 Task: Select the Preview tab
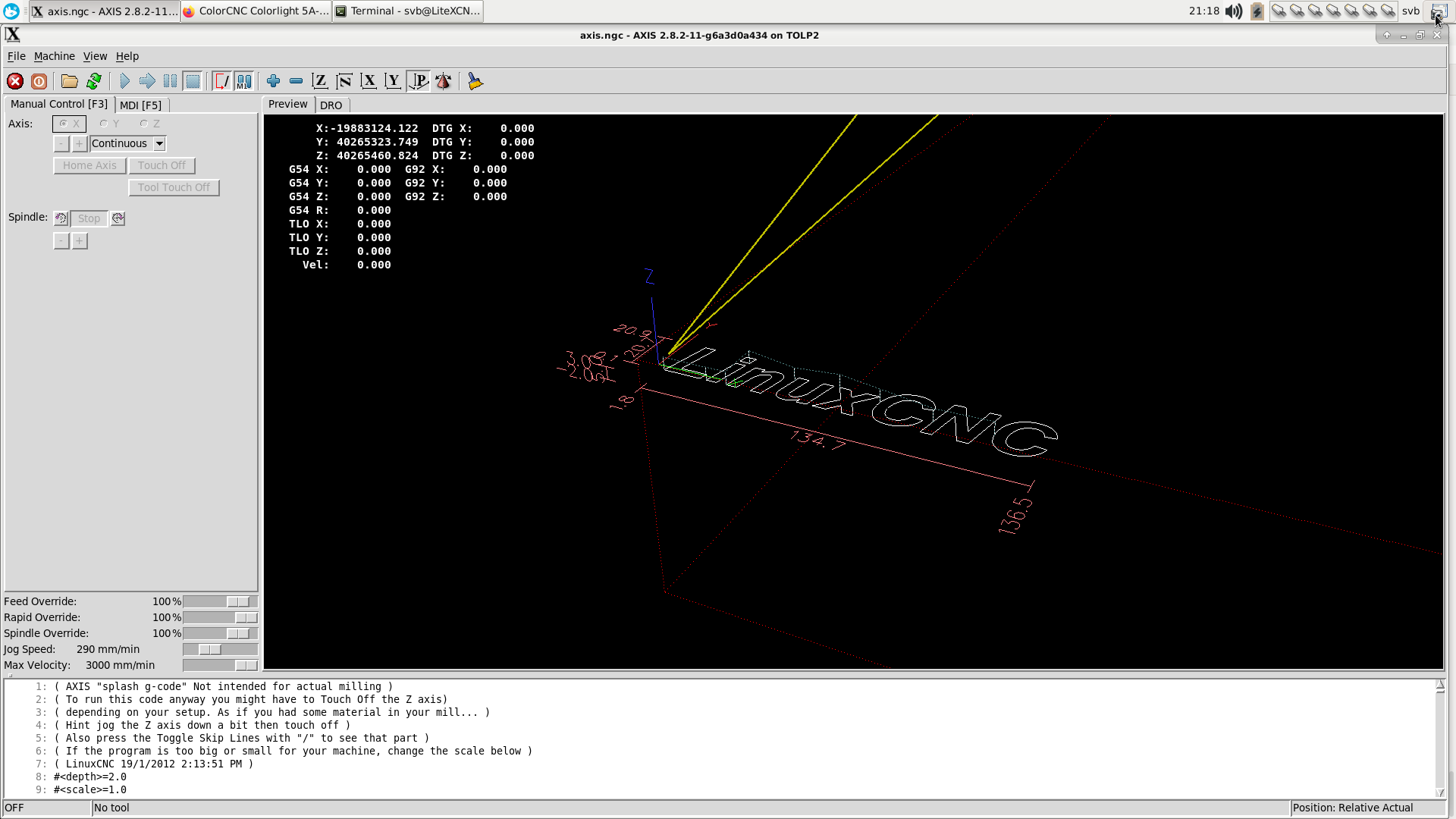click(288, 104)
